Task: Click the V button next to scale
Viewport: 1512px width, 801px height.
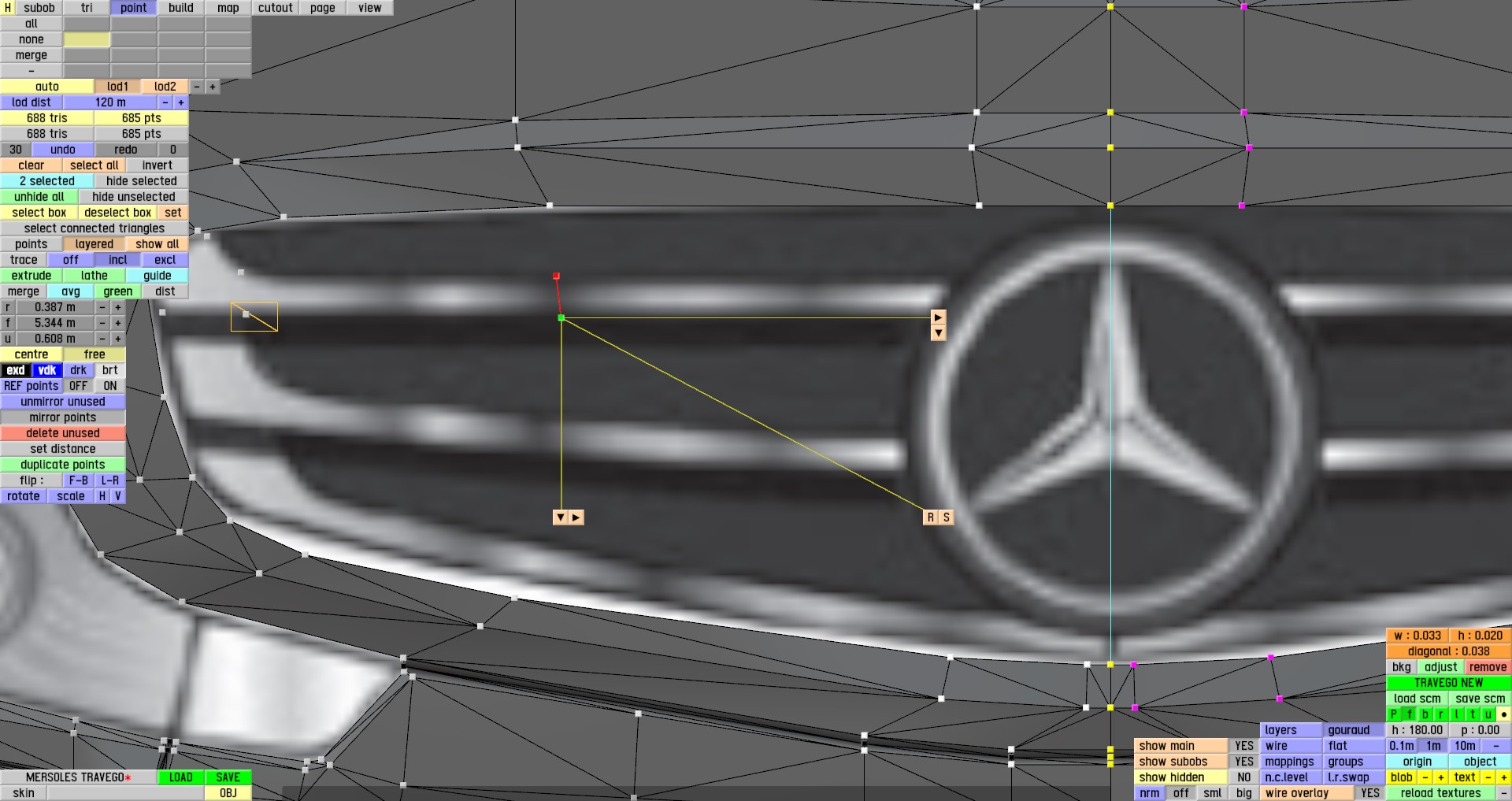Action: point(118,496)
